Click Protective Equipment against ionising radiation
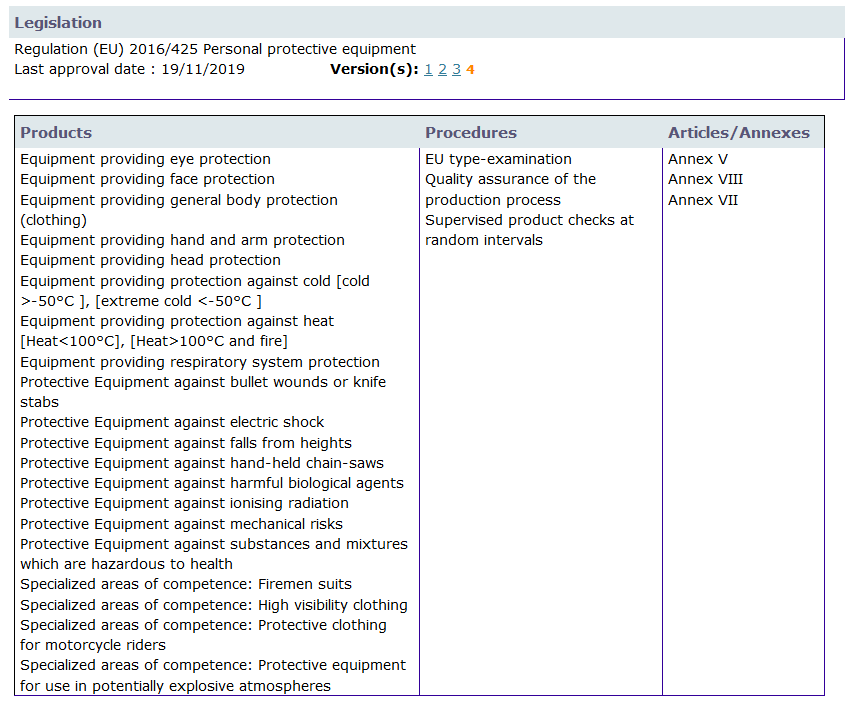Screen dimensions: 860x710 point(184,503)
